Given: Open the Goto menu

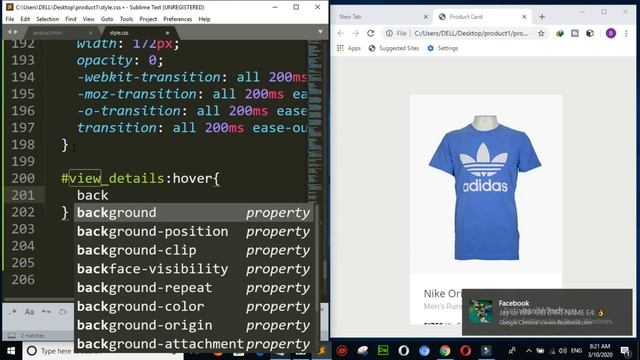Looking at the screenshot, I should coord(107,19).
